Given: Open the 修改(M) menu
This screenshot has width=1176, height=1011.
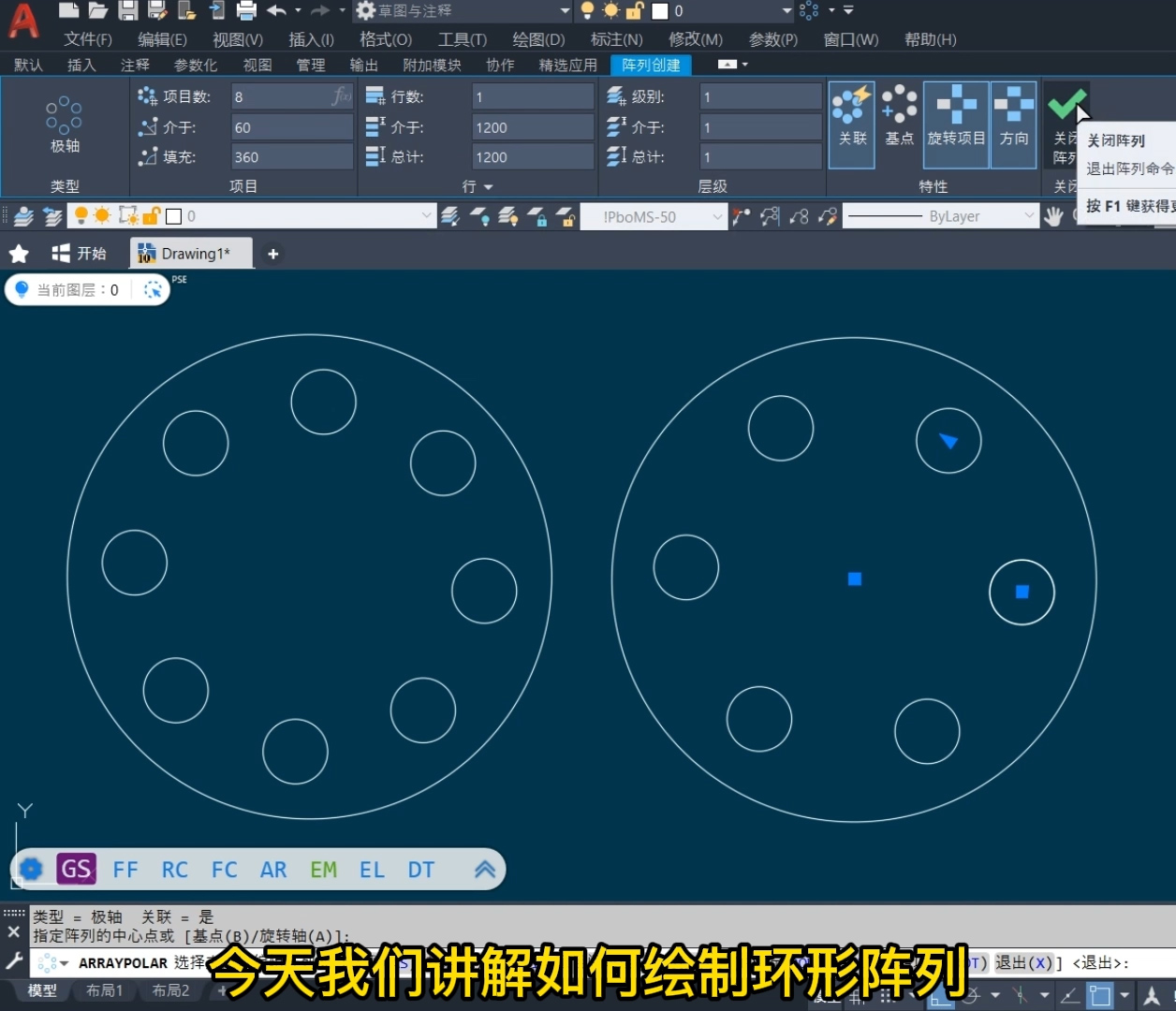Looking at the screenshot, I should pyautogui.click(x=695, y=38).
